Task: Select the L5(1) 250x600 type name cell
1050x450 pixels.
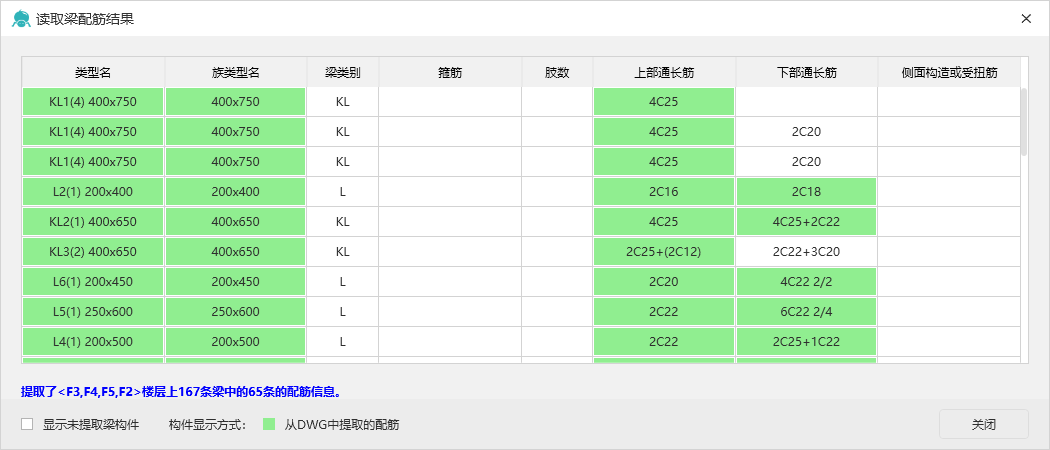Action: coord(93,312)
